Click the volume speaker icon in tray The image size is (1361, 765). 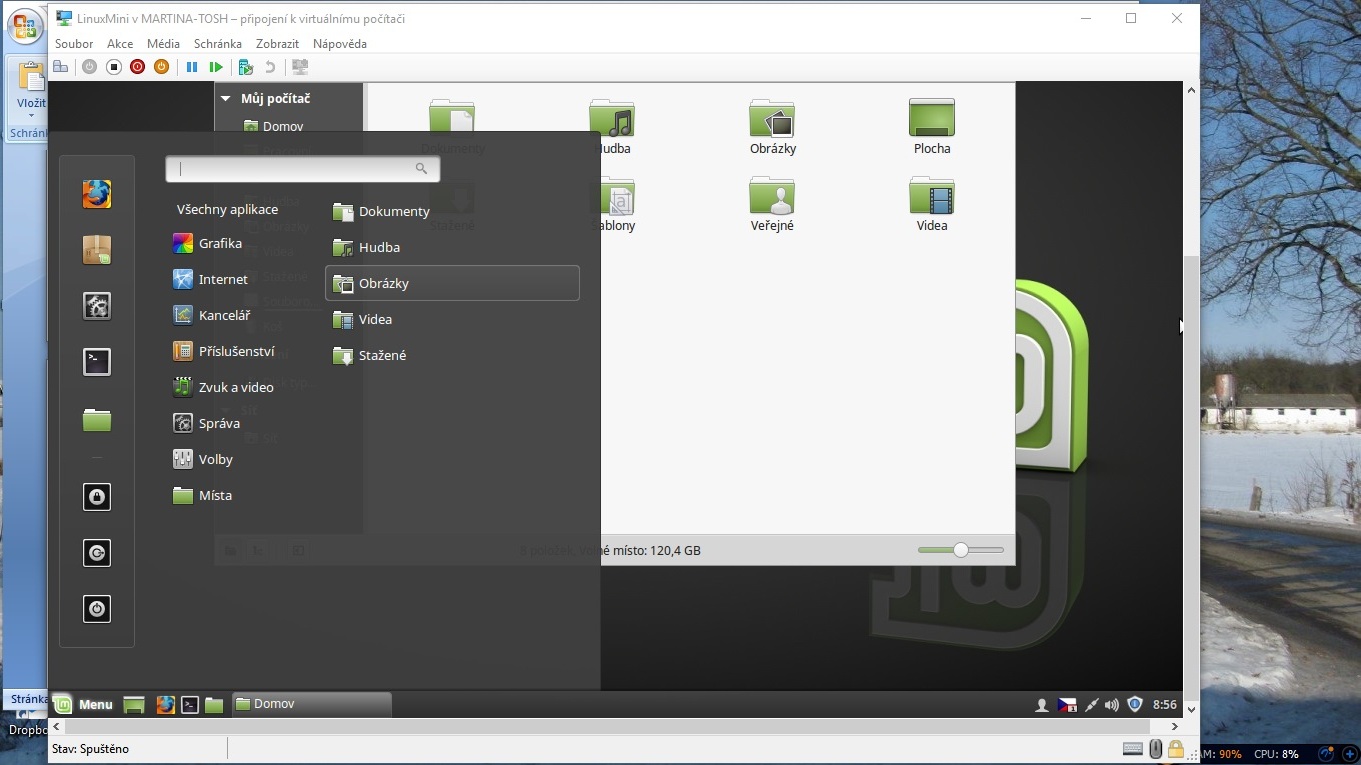pos(1112,705)
